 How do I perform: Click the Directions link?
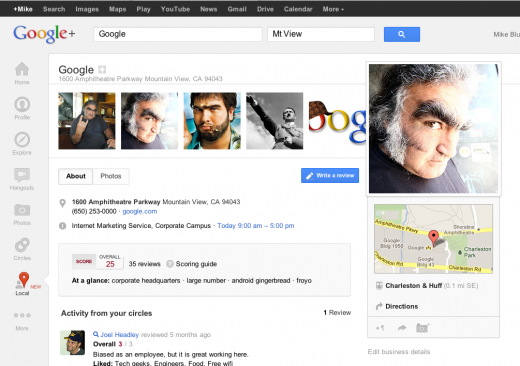[402, 306]
